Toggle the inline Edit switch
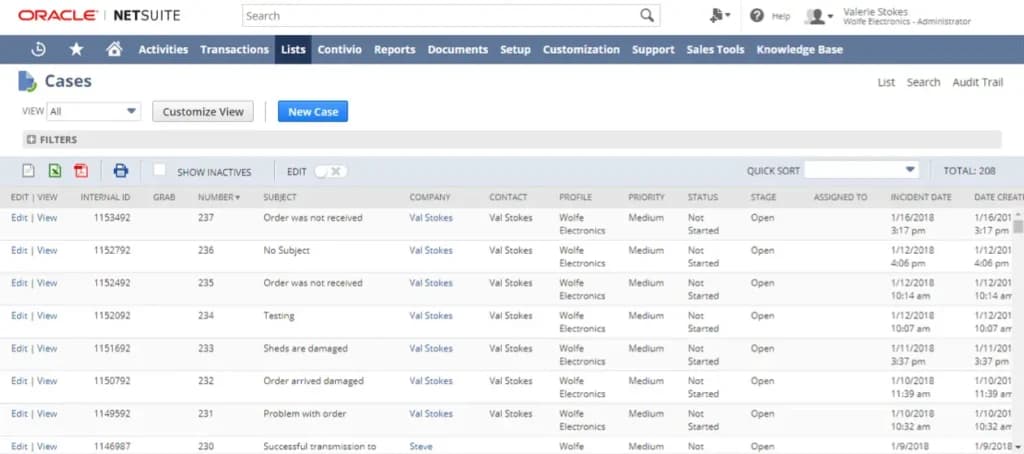The height and width of the screenshot is (454, 1024). pos(330,171)
